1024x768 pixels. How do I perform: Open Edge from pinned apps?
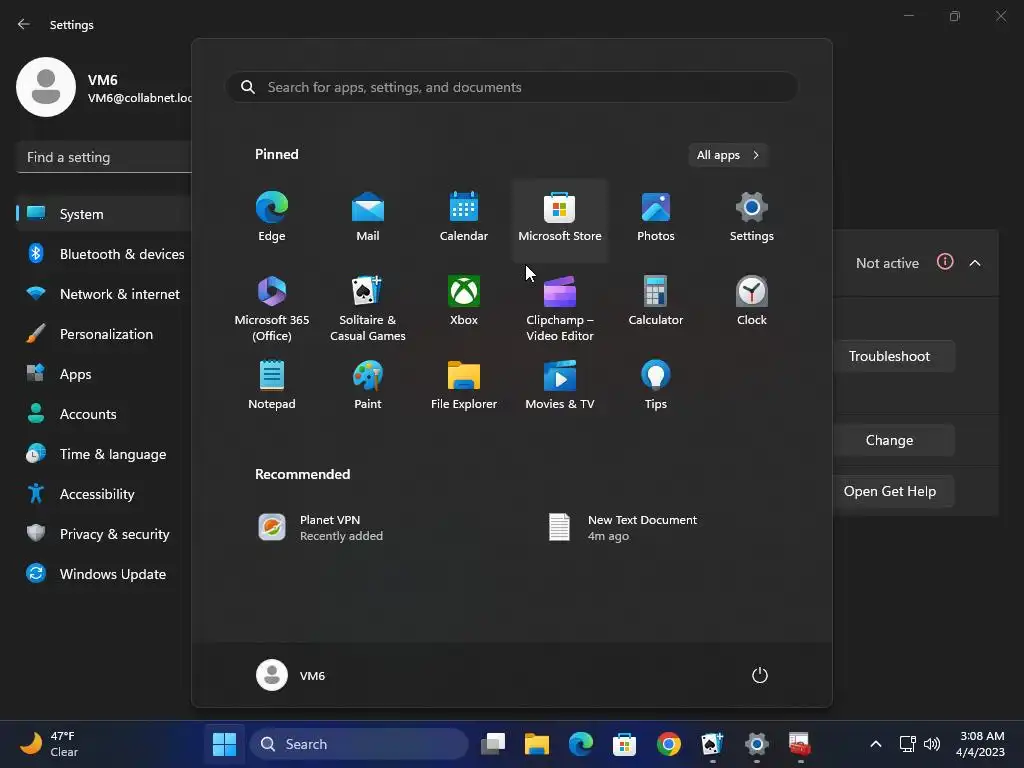point(272,217)
